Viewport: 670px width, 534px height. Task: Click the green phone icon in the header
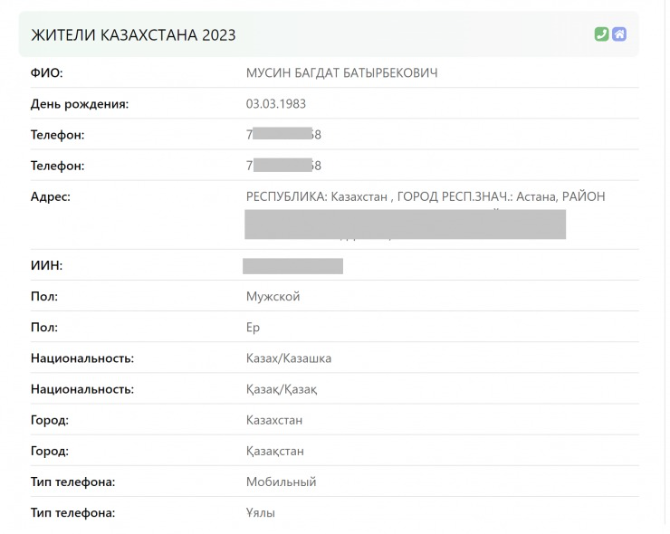[x=601, y=34]
